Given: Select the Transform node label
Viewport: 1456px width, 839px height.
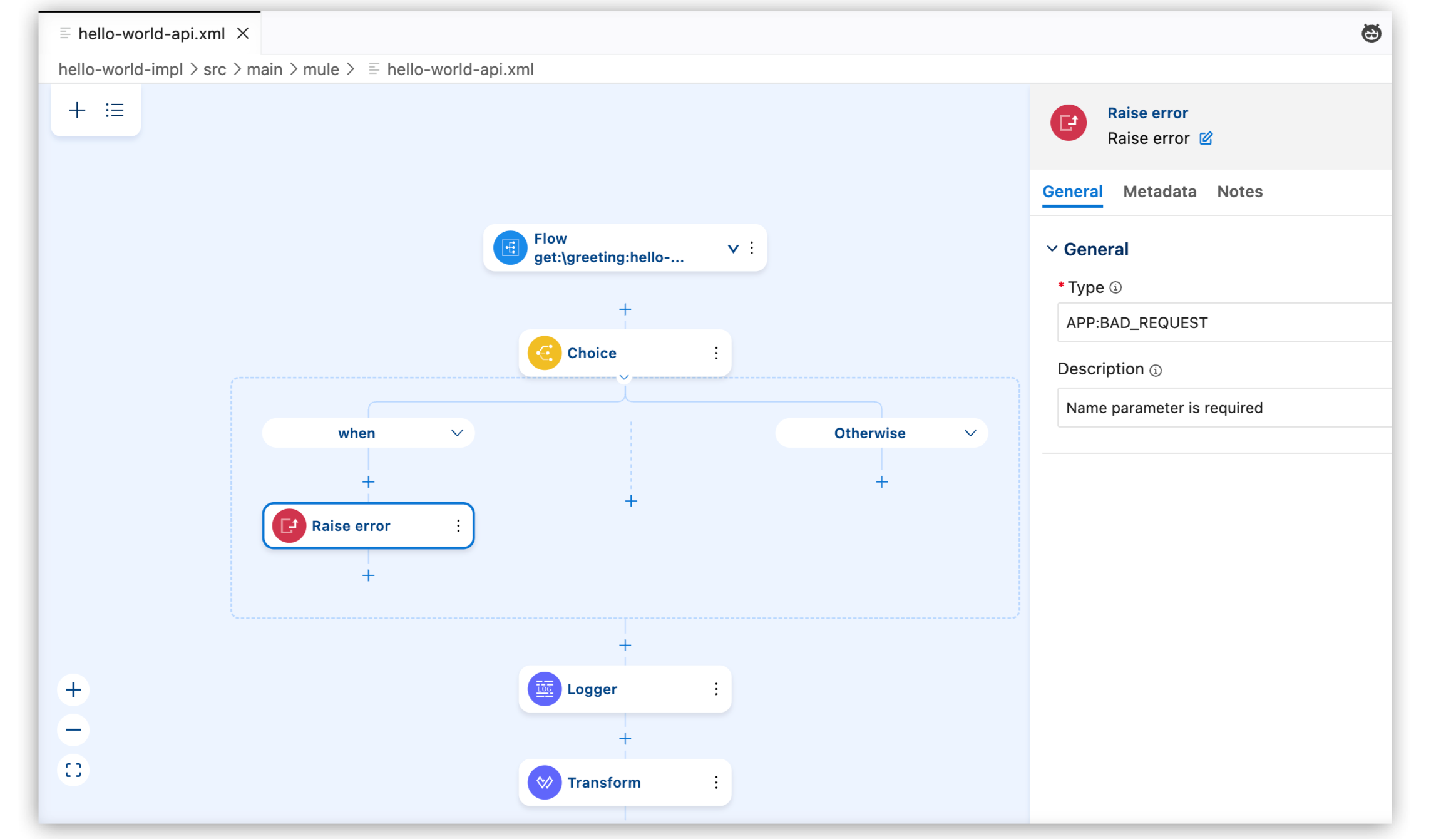Looking at the screenshot, I should pyautogui.click(x=604, y=783).
